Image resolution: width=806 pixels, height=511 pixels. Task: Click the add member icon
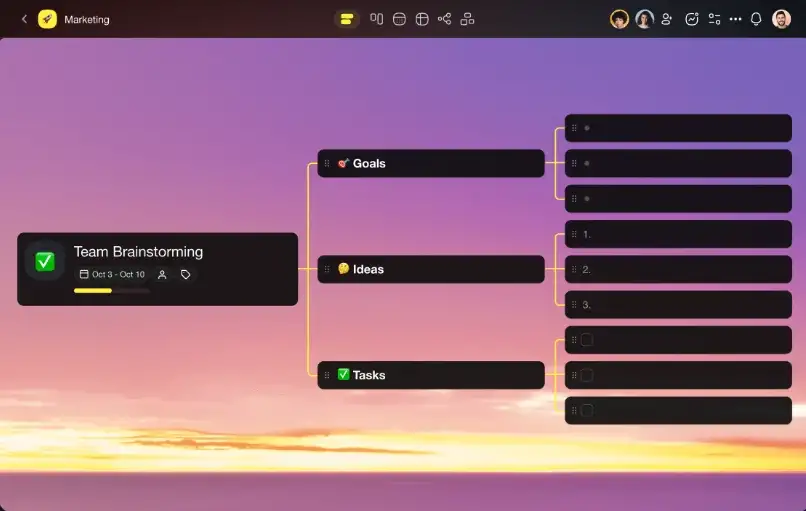click(667, 19)
